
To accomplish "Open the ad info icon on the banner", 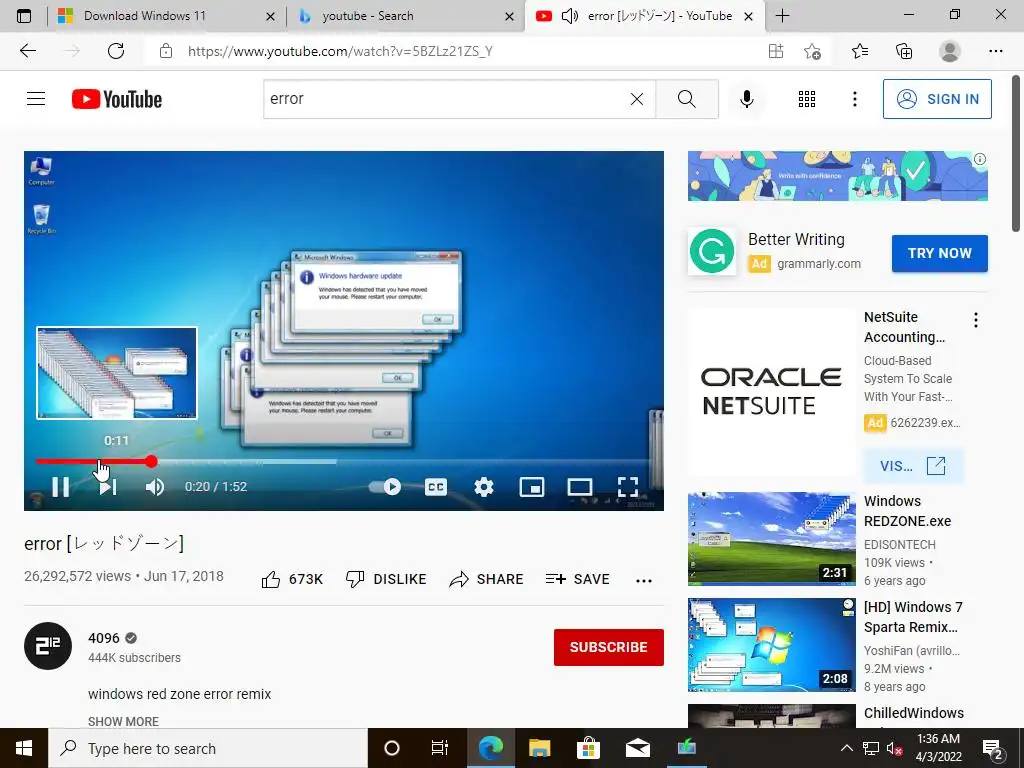I will click(x=980, y=159).
